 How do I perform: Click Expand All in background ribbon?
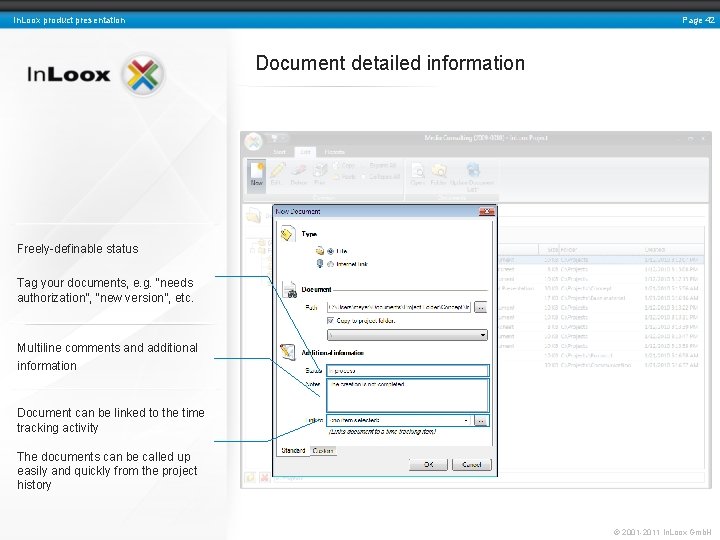tap(380, 165)
